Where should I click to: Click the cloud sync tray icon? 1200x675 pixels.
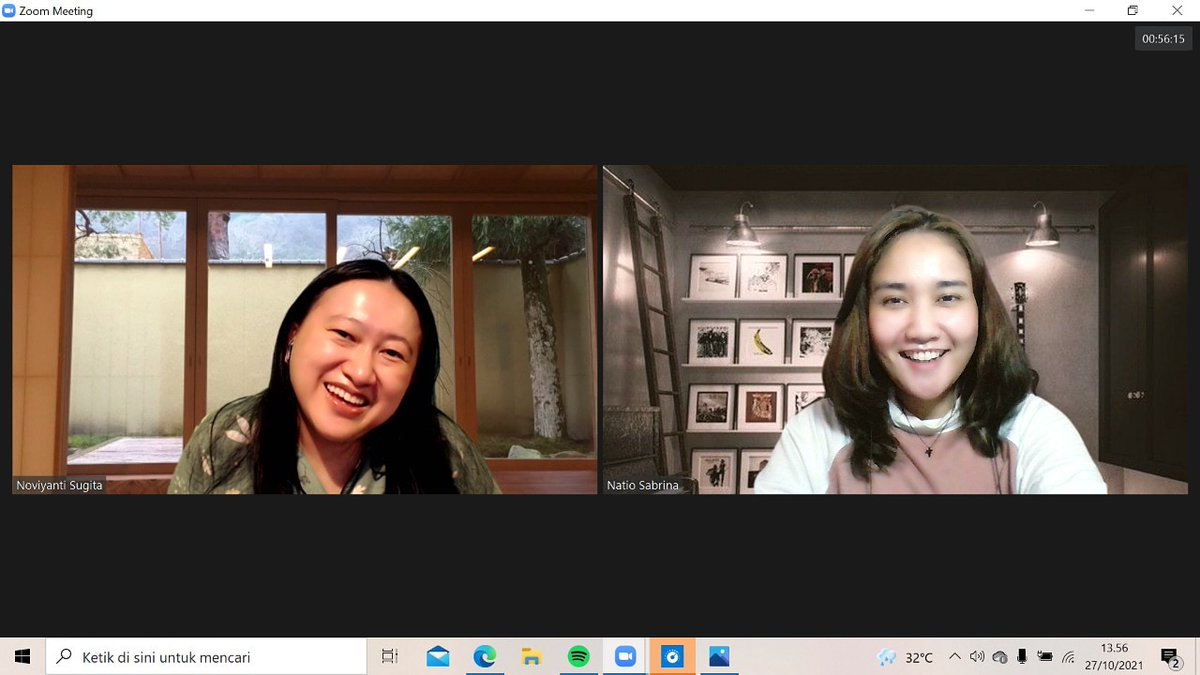[x=999, y=657]
